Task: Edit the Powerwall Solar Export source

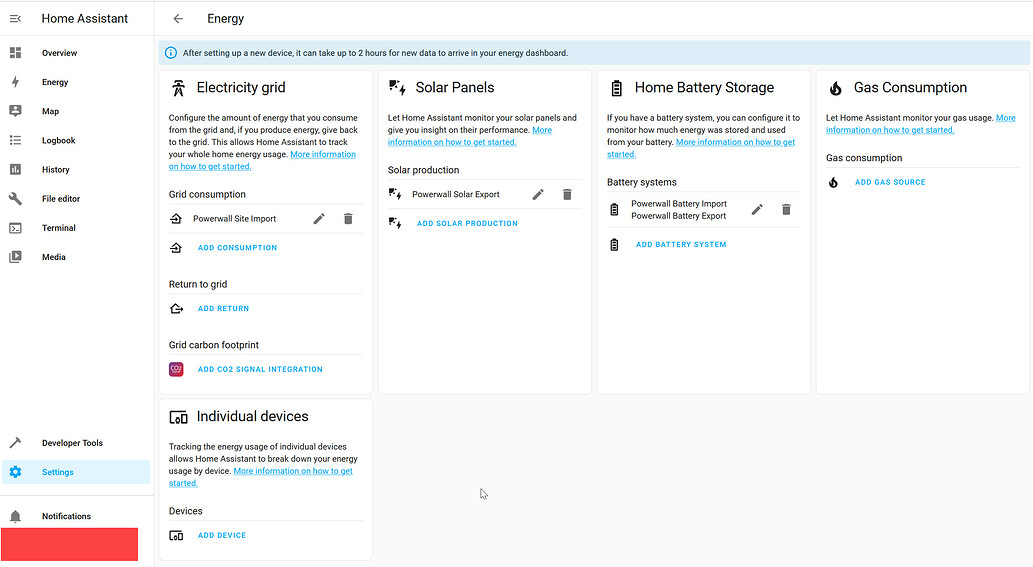Action: pyautogui.click(x=538, y=194)
